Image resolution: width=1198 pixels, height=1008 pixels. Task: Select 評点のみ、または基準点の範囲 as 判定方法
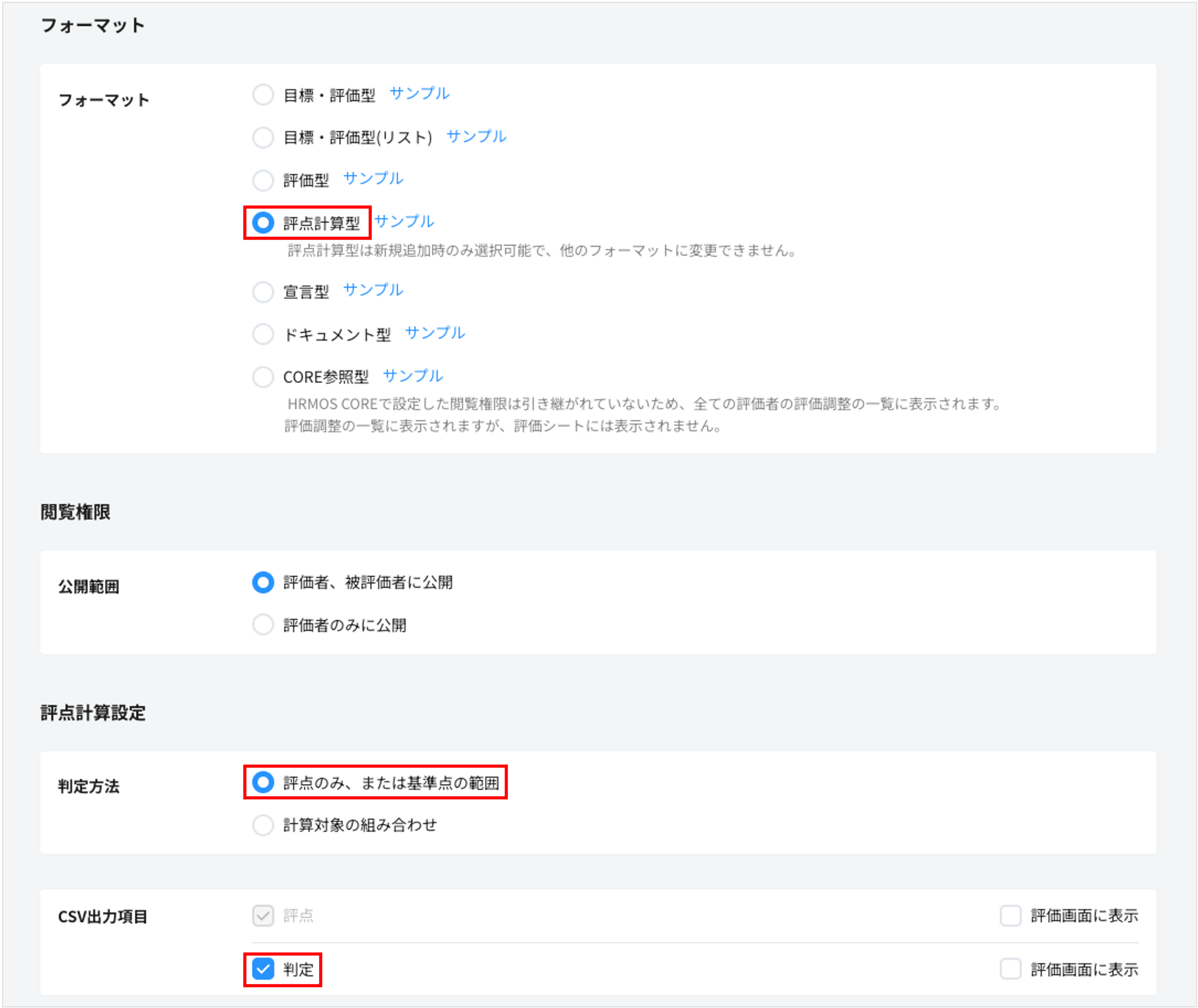pyautogui.click(x=263, y=783)
